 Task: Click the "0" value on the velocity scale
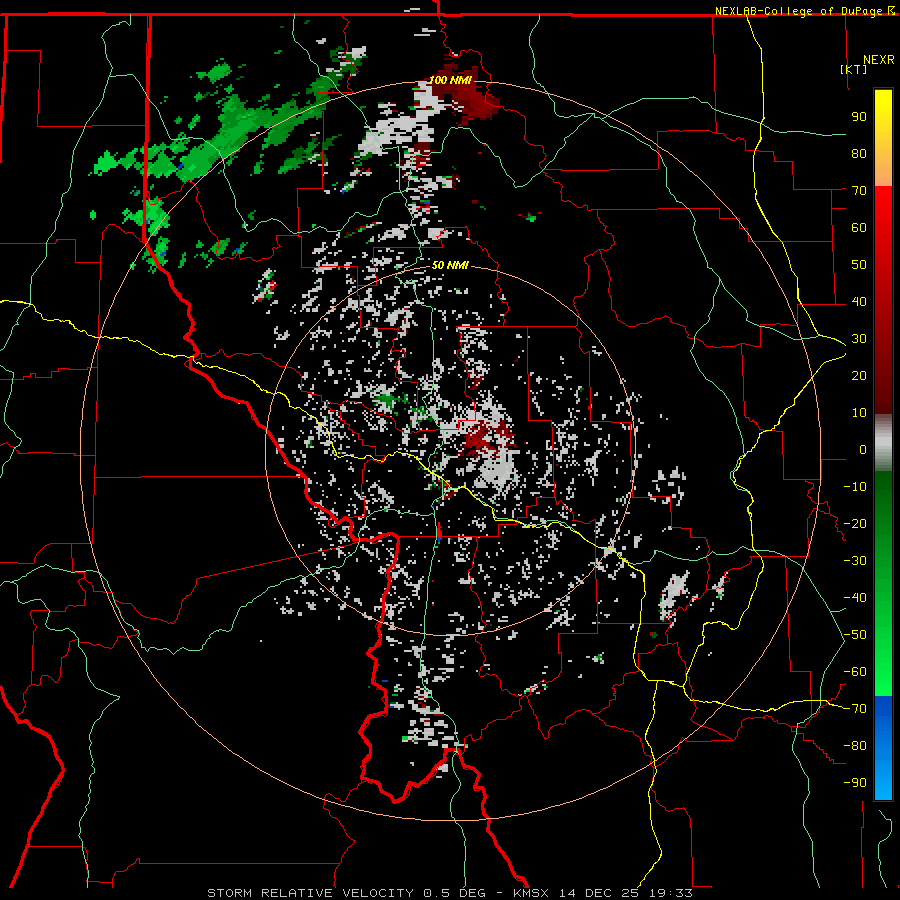point(863,449)
